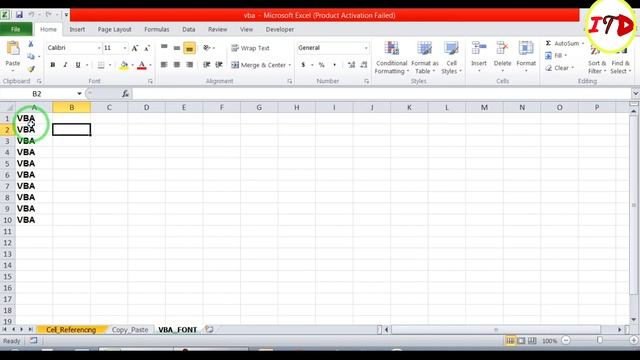Click the Wrap Text button
The height and width of the screenshot is (360, 640).
click(x=250, y=48)
